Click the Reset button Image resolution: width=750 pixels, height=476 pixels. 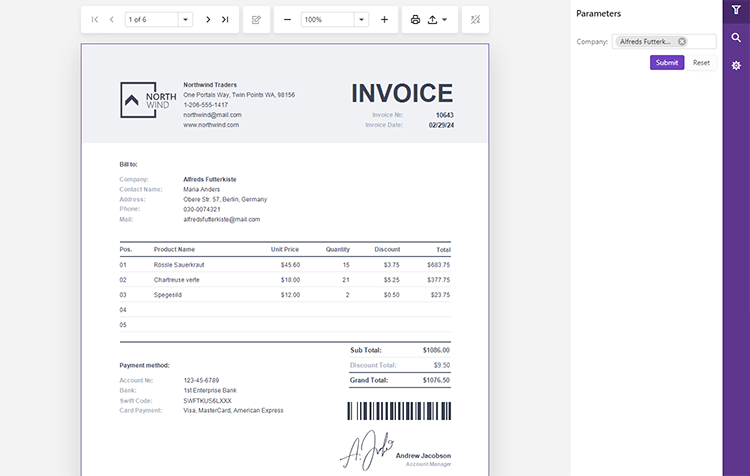pyautogui.click(x=701, y=62)
